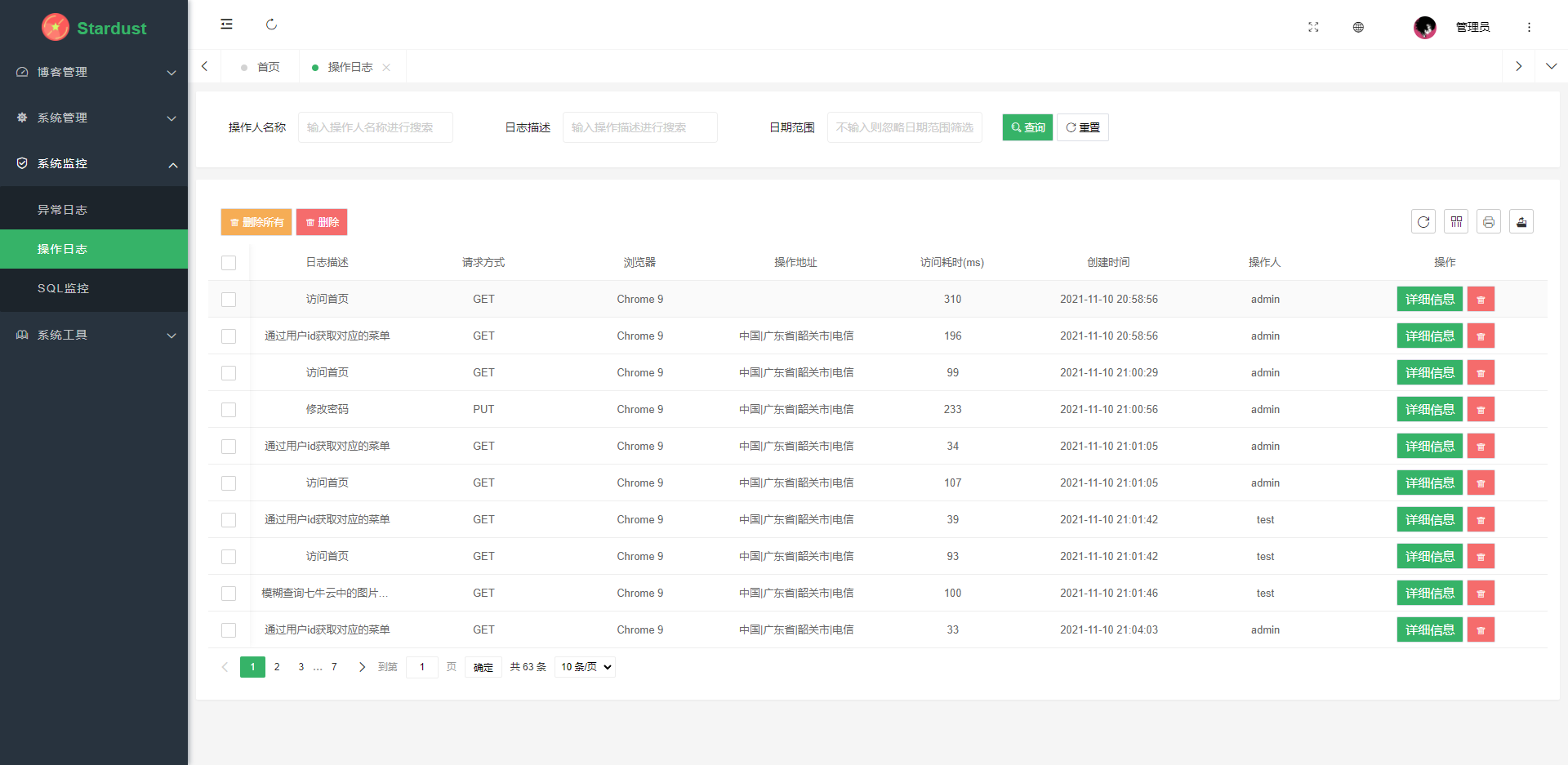Image resolution: width=1568 pixels, height=765 pixels.
Task: Open the 10 条/页 page size dropdown
Action: tap(585, 667)
